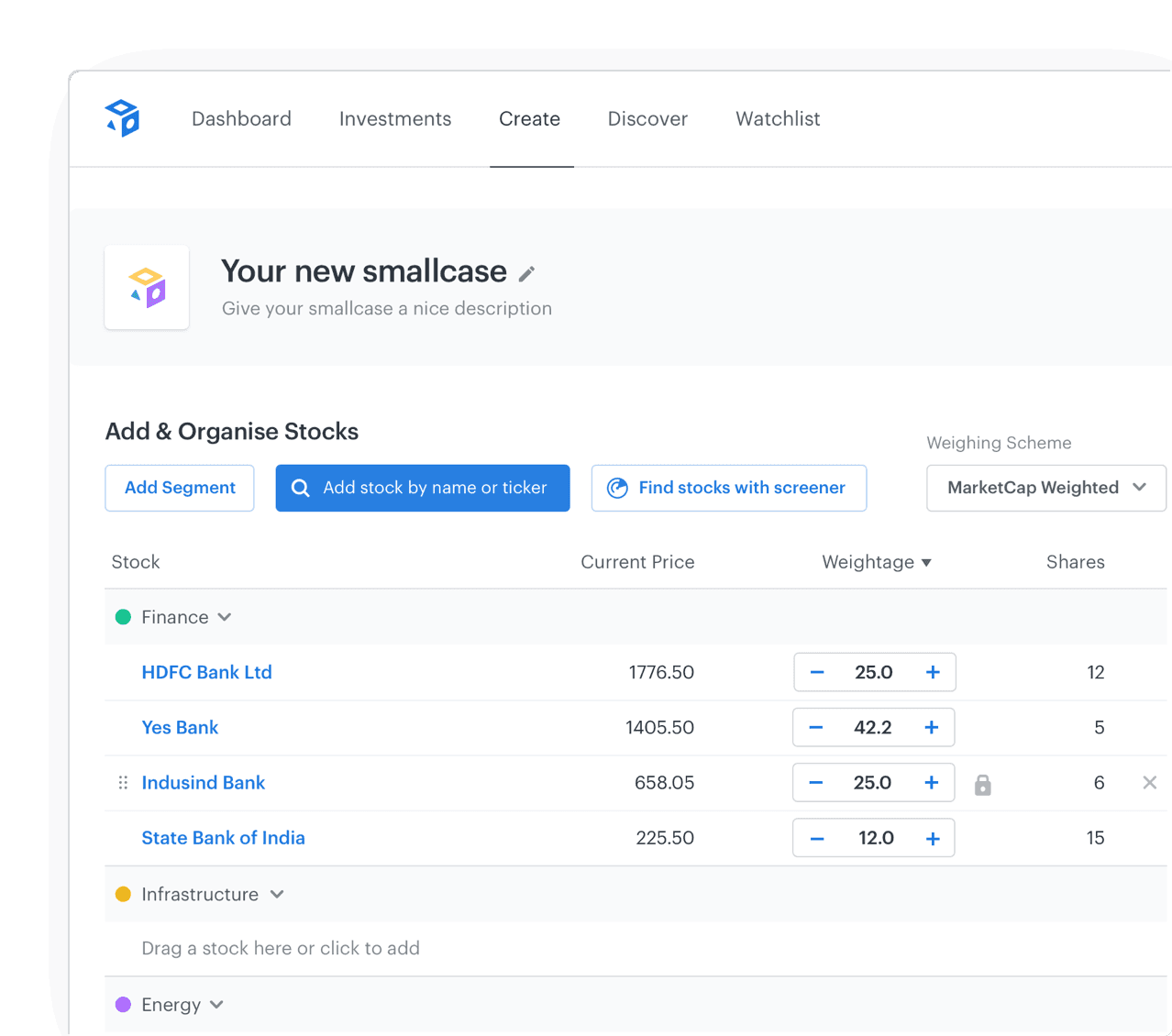
Task: Grab the drag handle beside Indusind Bank
Action: 123,783
